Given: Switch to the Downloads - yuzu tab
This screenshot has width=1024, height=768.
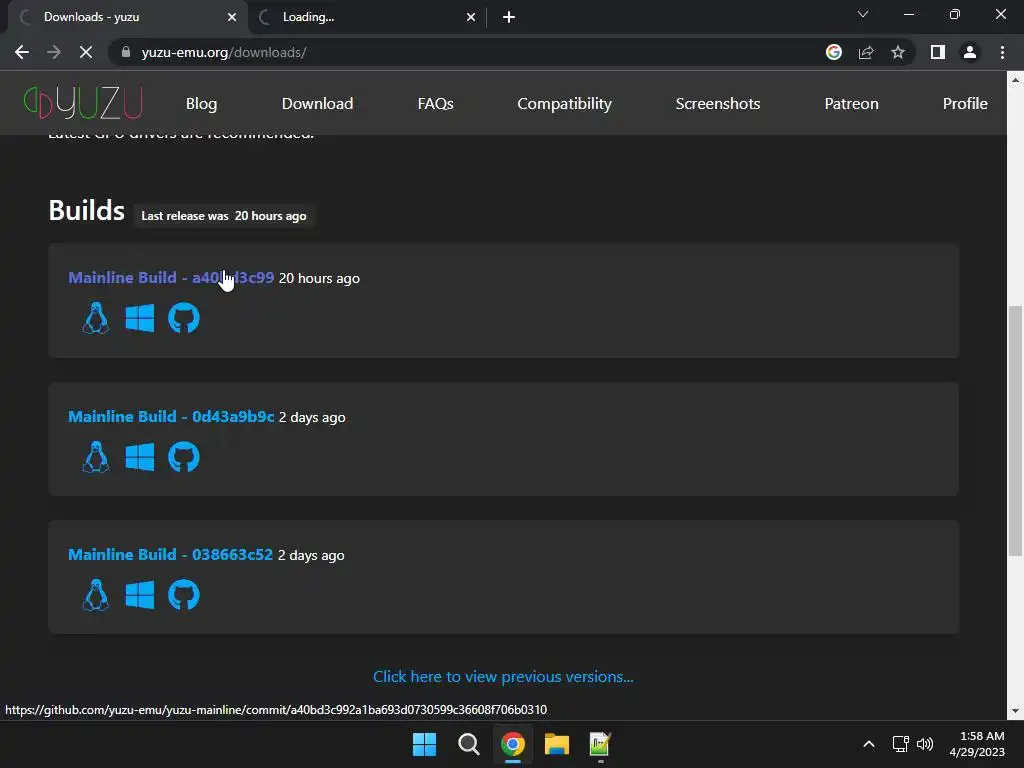Looking at the screenshot, I should pyautogui.click(x=127, y=17).
